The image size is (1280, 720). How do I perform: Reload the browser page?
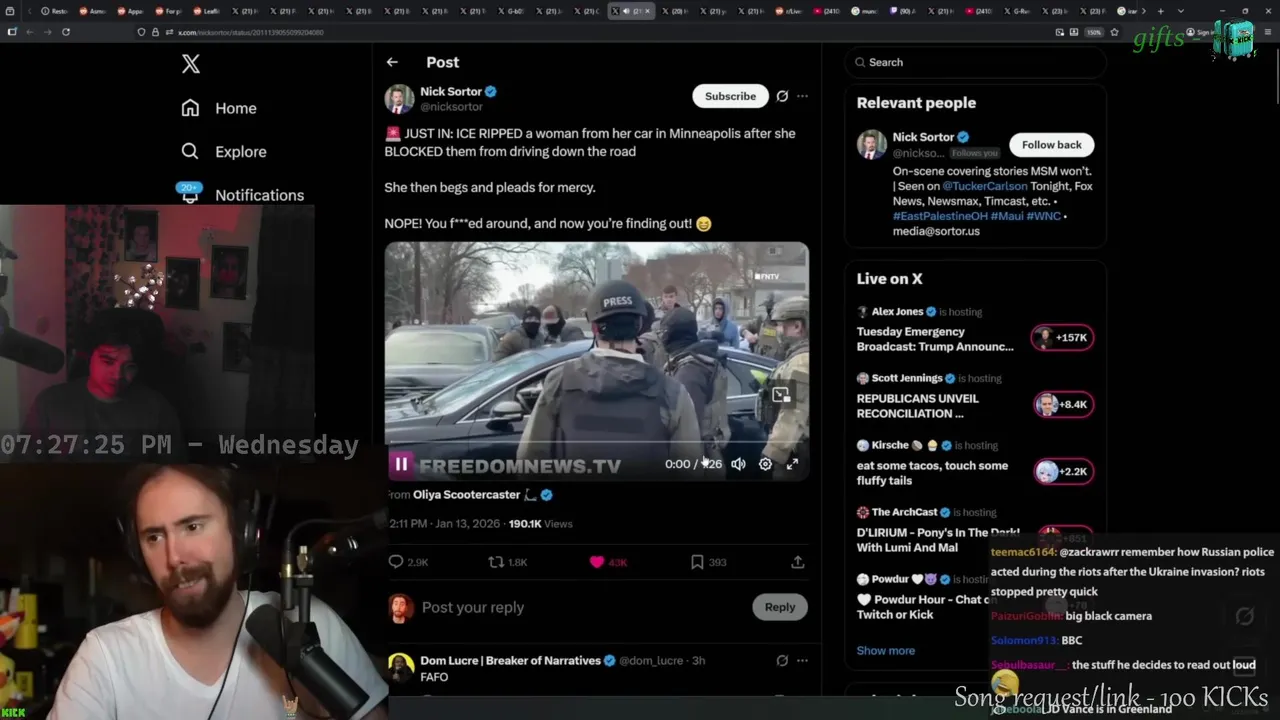[65, 32]
